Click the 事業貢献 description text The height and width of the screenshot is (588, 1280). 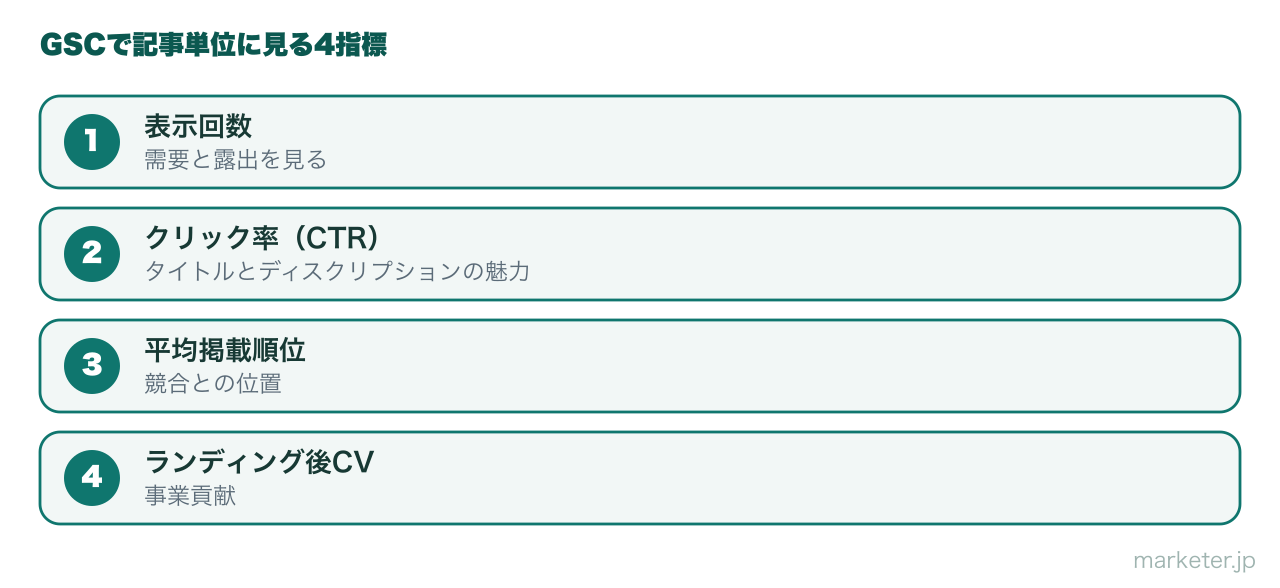click(190, 496)
